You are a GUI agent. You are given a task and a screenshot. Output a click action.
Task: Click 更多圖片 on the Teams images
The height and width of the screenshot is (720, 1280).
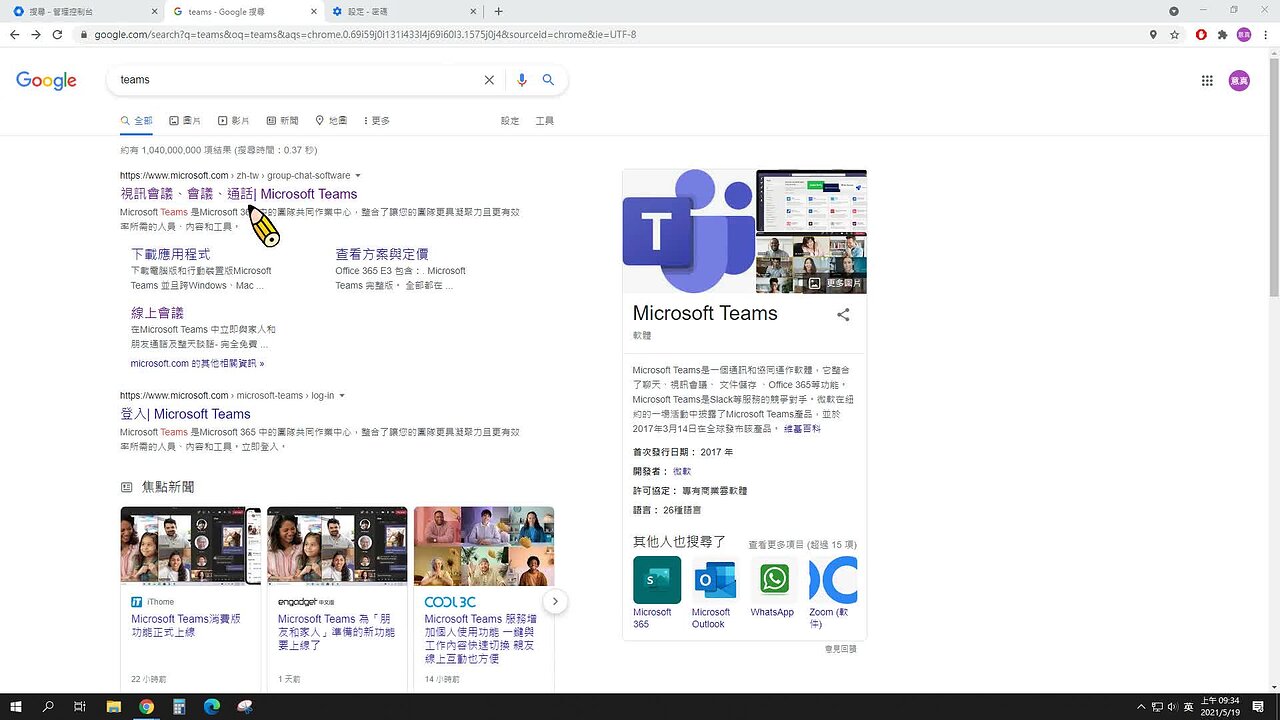(x=836, y=284)
